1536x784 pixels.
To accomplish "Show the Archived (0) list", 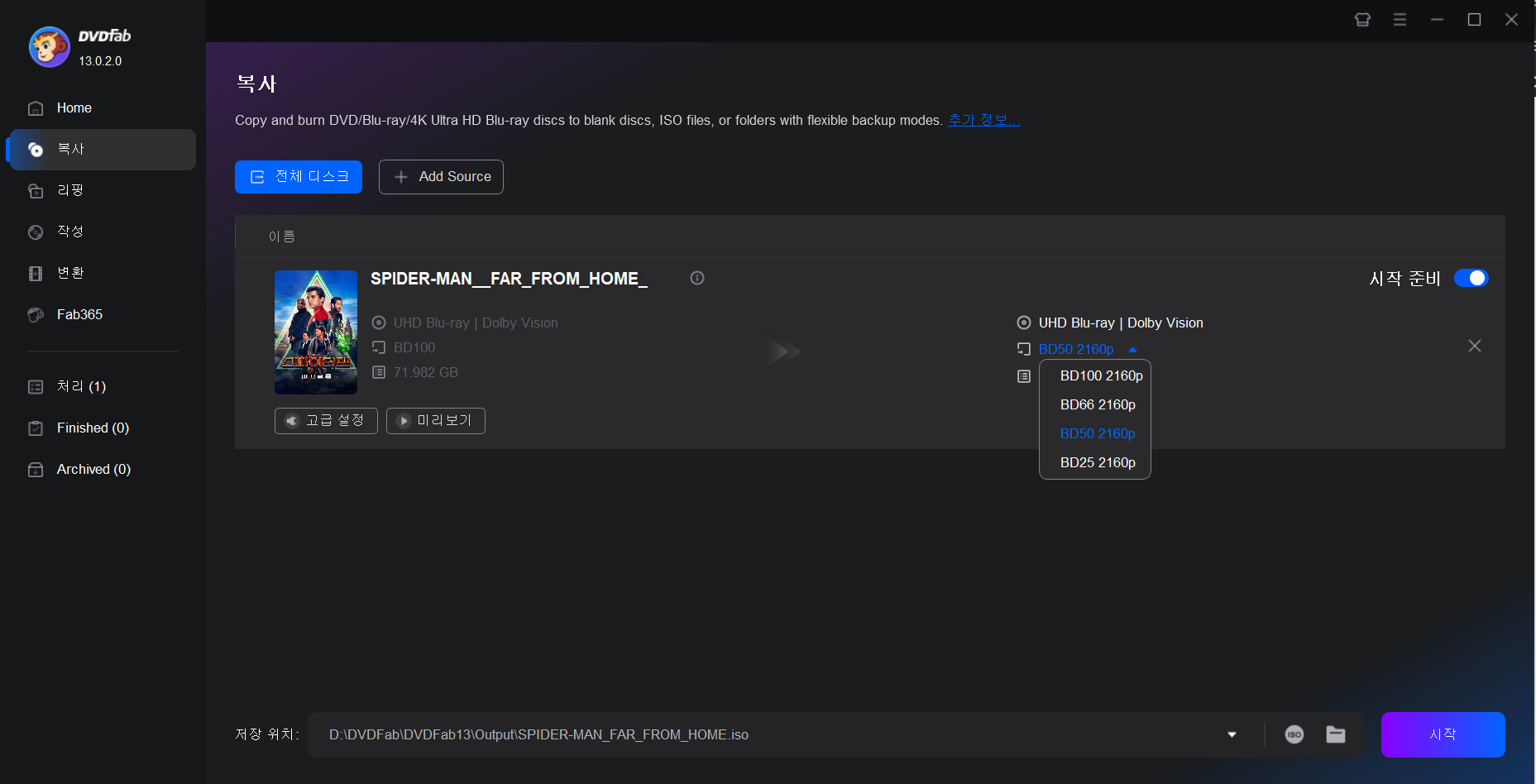I will (x=103, y=470).
